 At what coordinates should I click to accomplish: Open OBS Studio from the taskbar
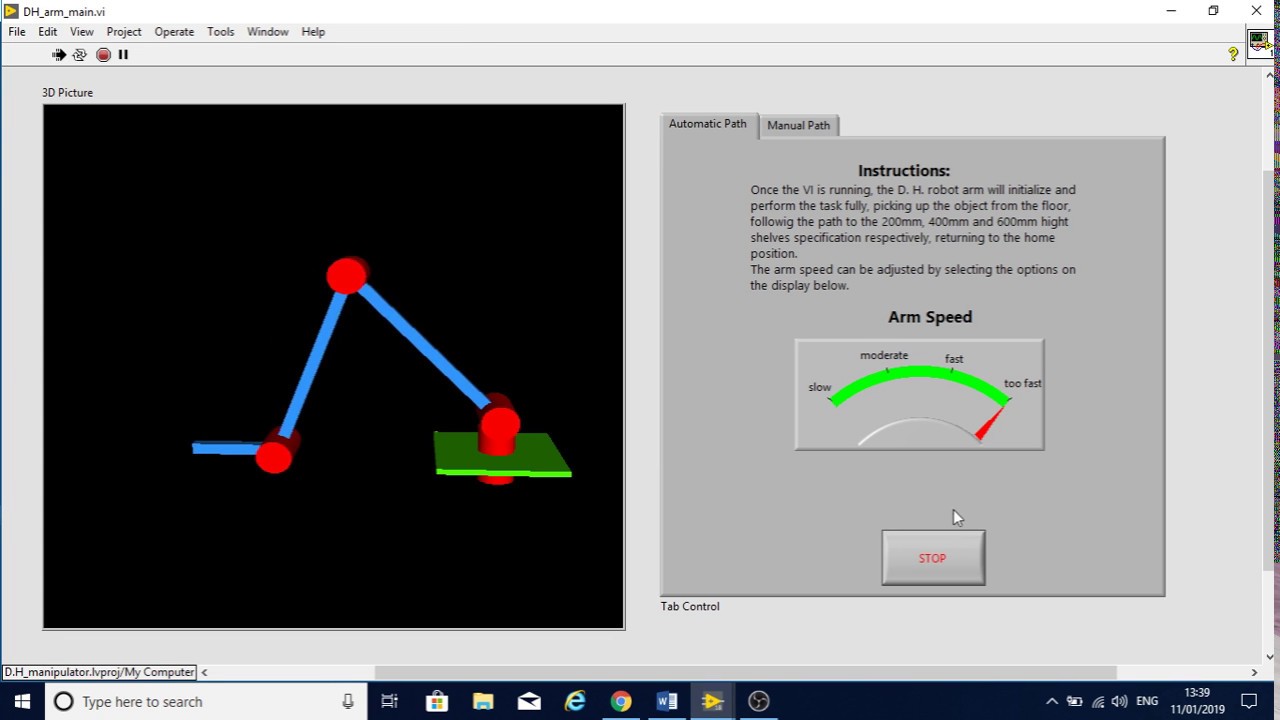tap(759, 702)
